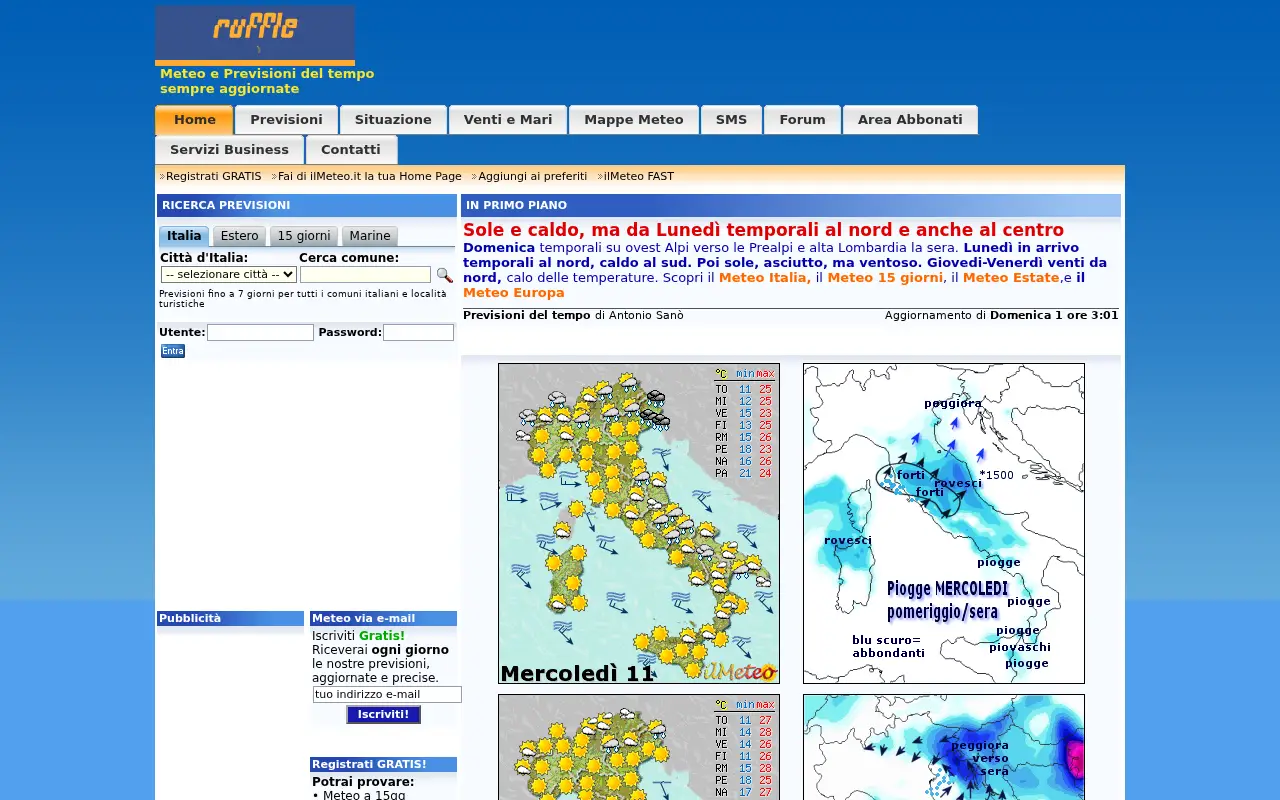Focus the Cerca comune input field
Viewport: 1280px width, 800px height.
pos(365,274)
